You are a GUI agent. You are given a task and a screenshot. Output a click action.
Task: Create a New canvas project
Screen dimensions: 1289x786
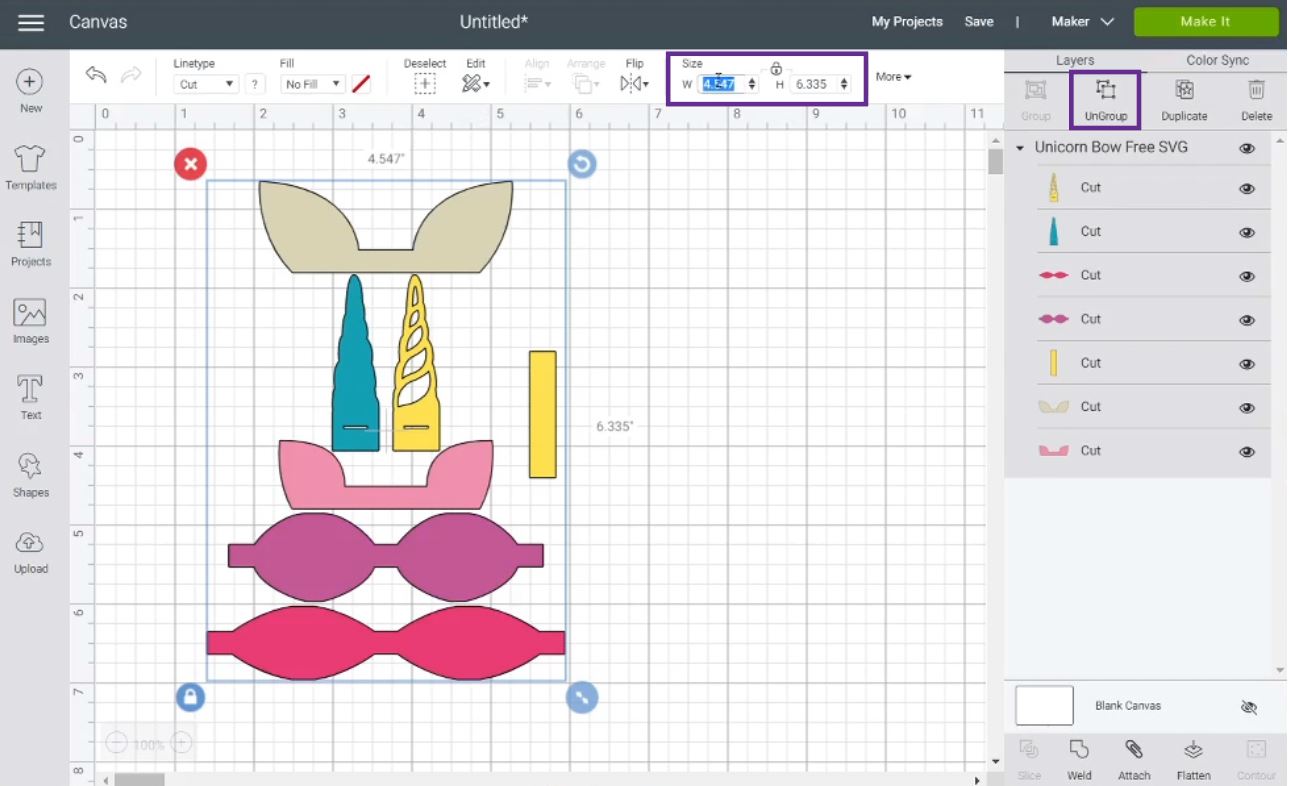tap(31, 91)
